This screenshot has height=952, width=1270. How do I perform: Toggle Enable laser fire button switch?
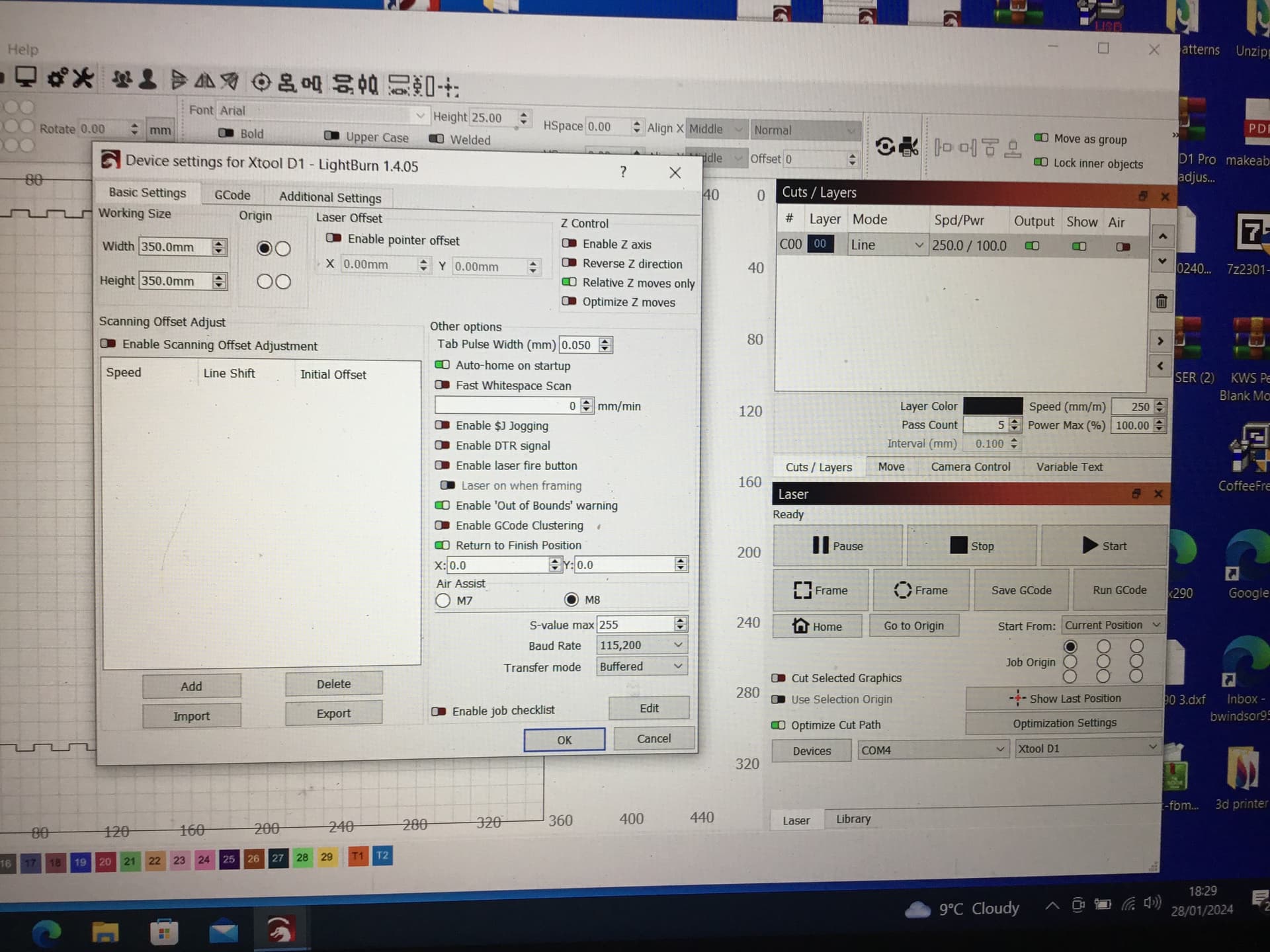(442, 465)
